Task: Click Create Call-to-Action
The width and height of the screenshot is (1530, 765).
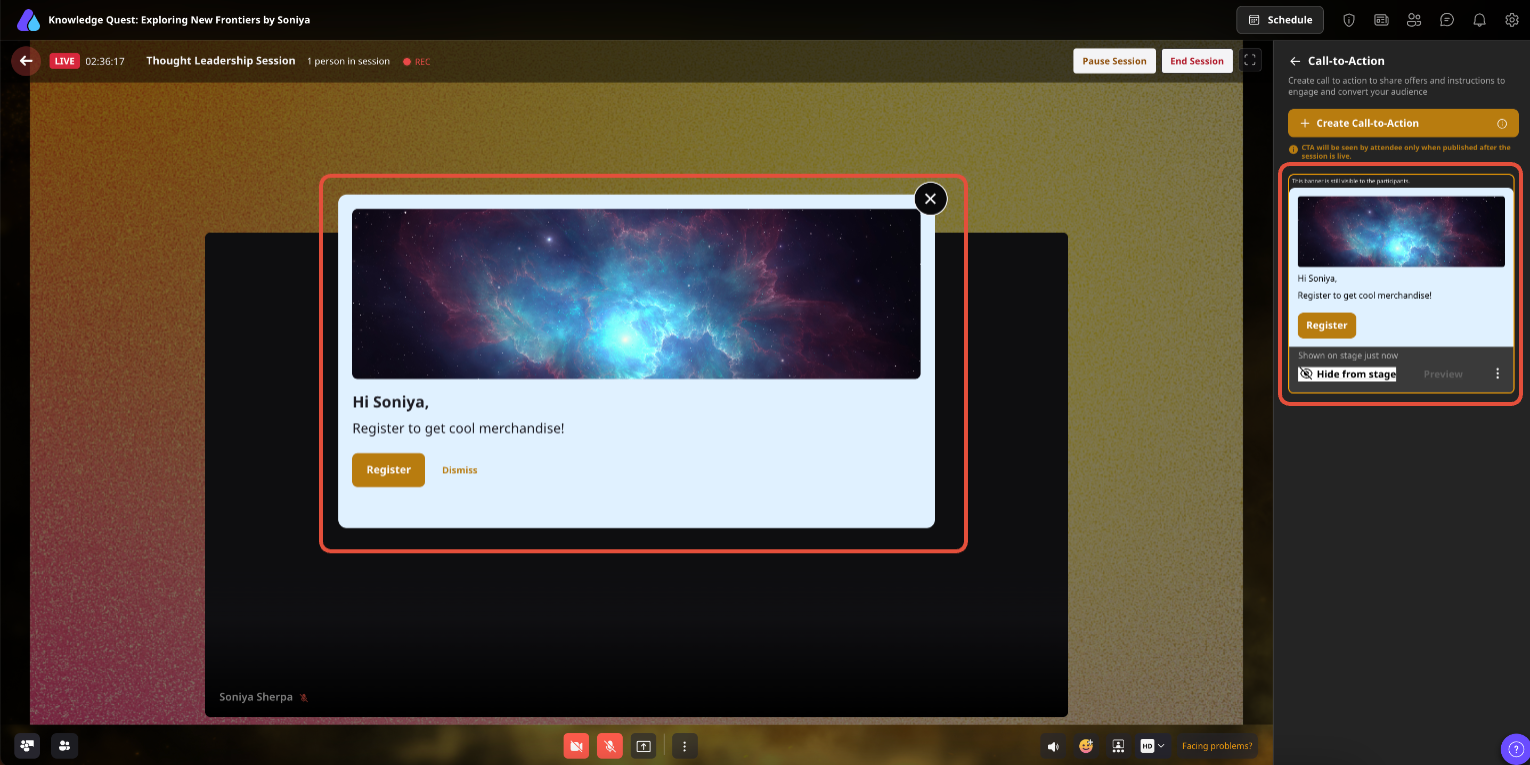Action: [x=1403, y=123]
